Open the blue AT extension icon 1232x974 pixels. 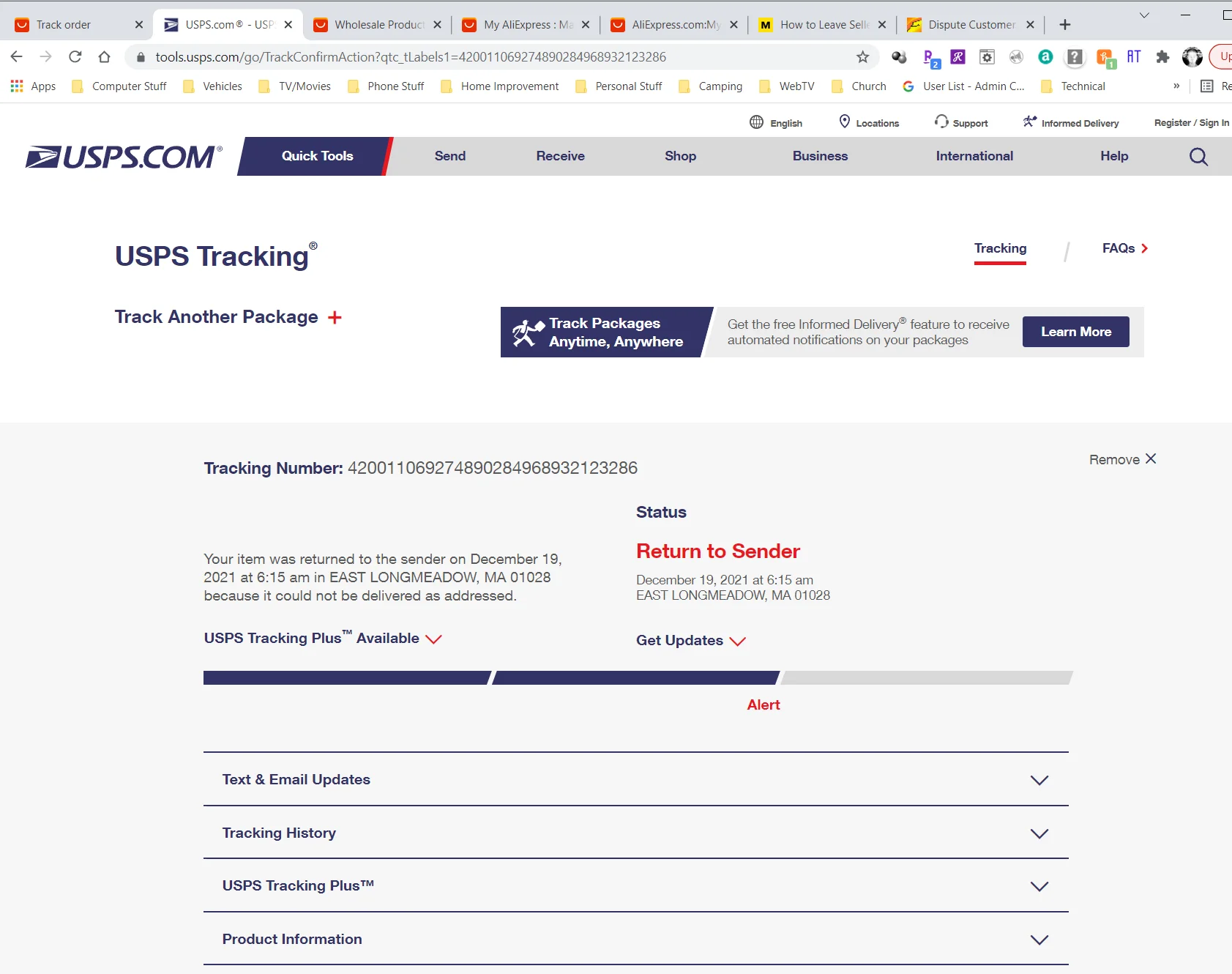1134,57
